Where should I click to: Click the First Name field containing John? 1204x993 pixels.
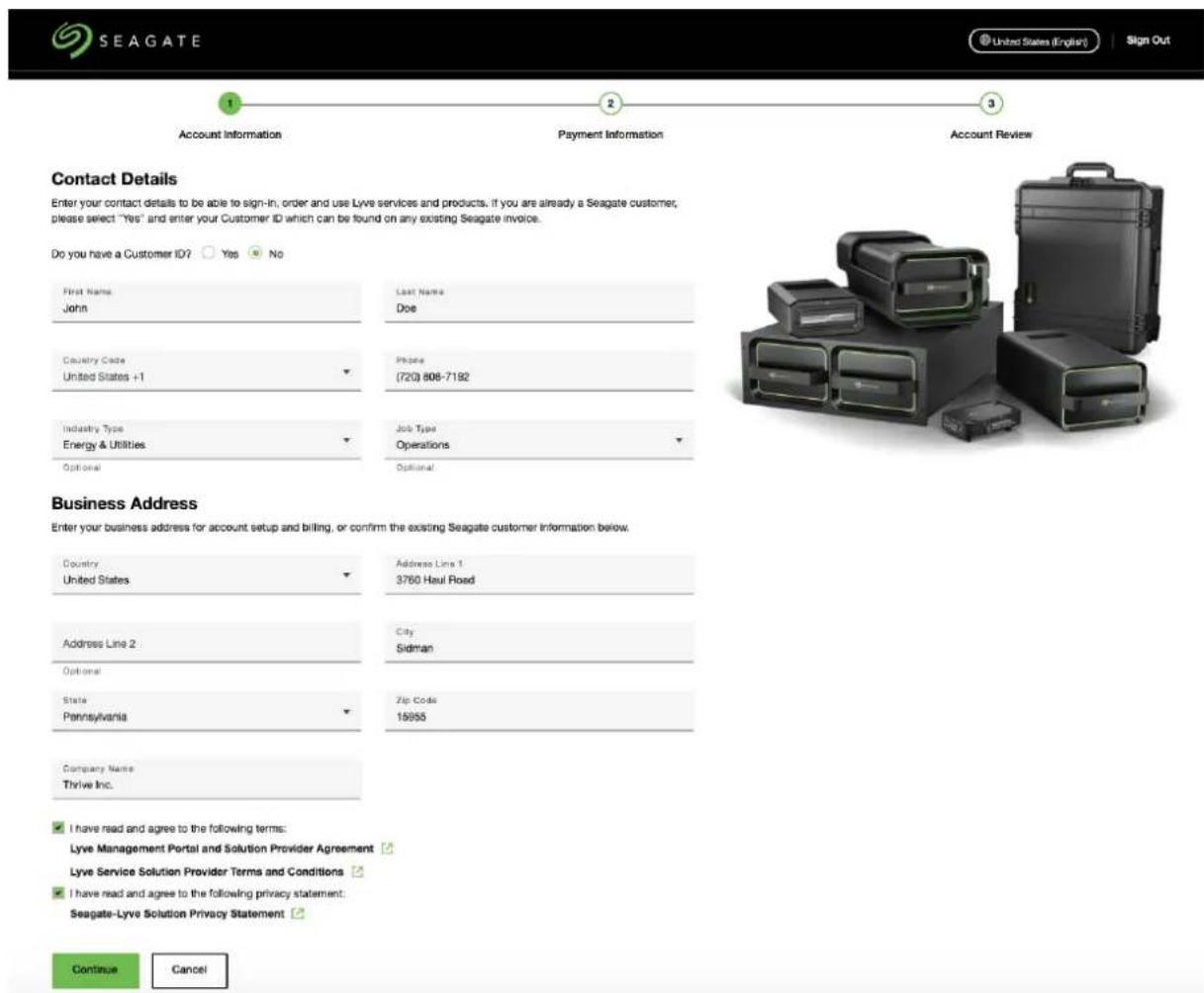click(x=206, y=302)
